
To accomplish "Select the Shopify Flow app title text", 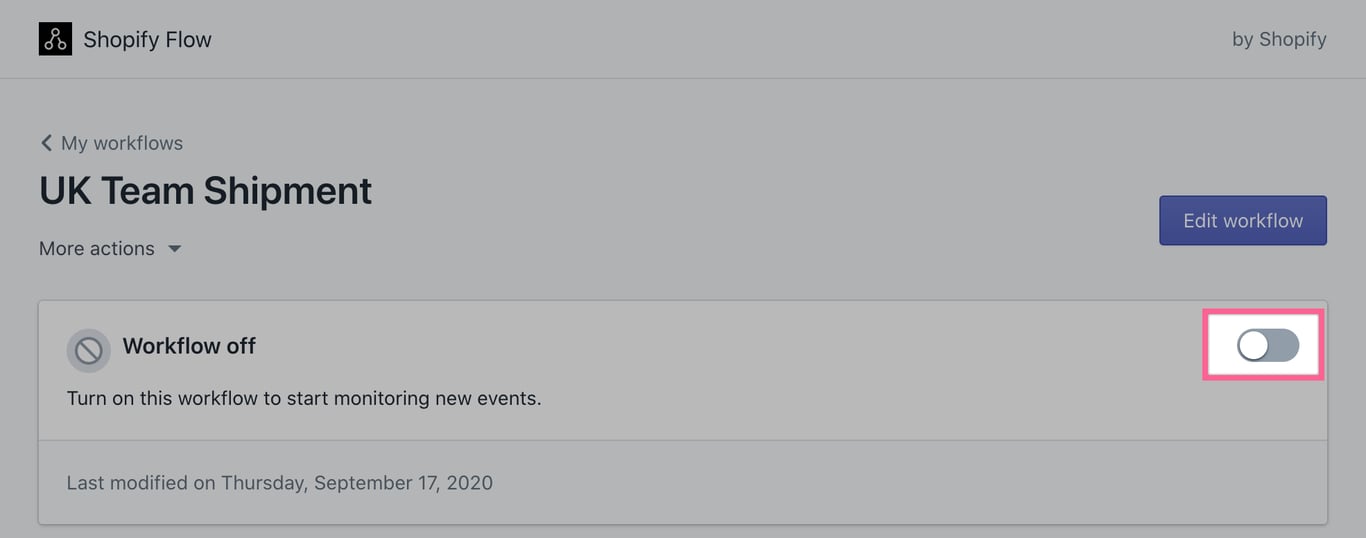I will [x=147, y=40].
